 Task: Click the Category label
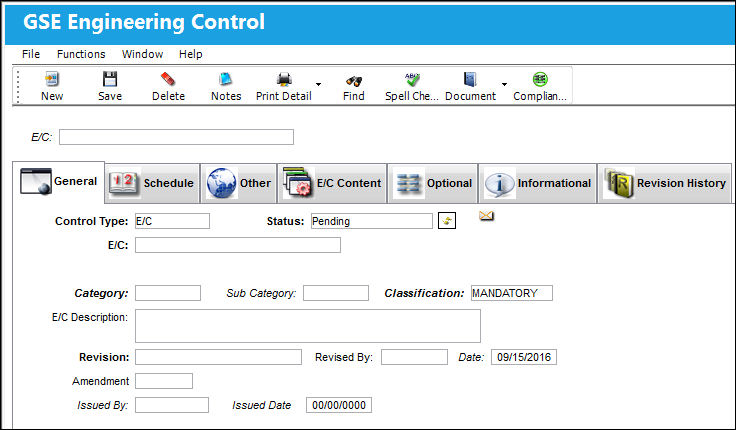click(x=101, y=293)
